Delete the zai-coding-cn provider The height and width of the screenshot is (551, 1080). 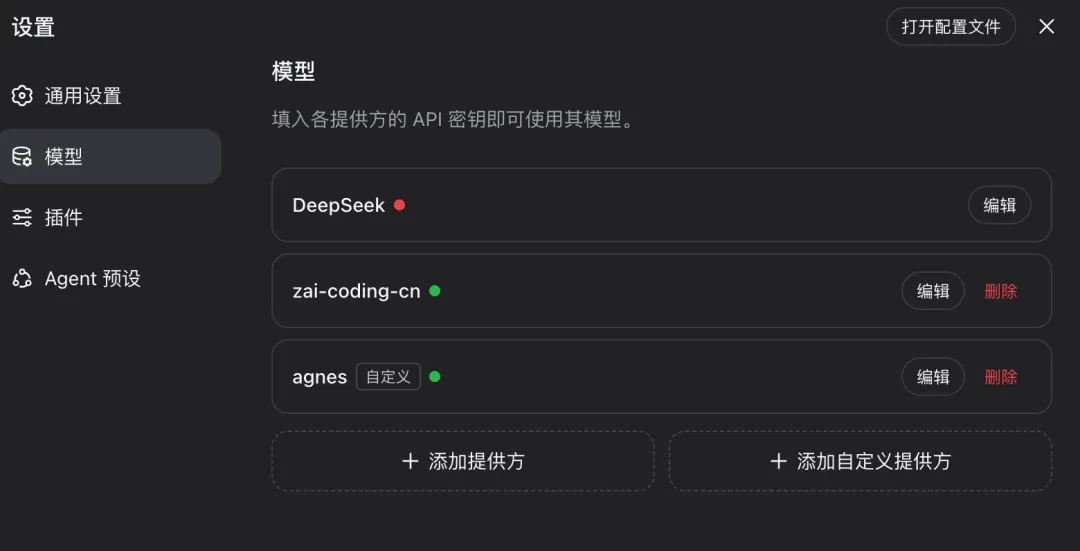[1001, 291]
